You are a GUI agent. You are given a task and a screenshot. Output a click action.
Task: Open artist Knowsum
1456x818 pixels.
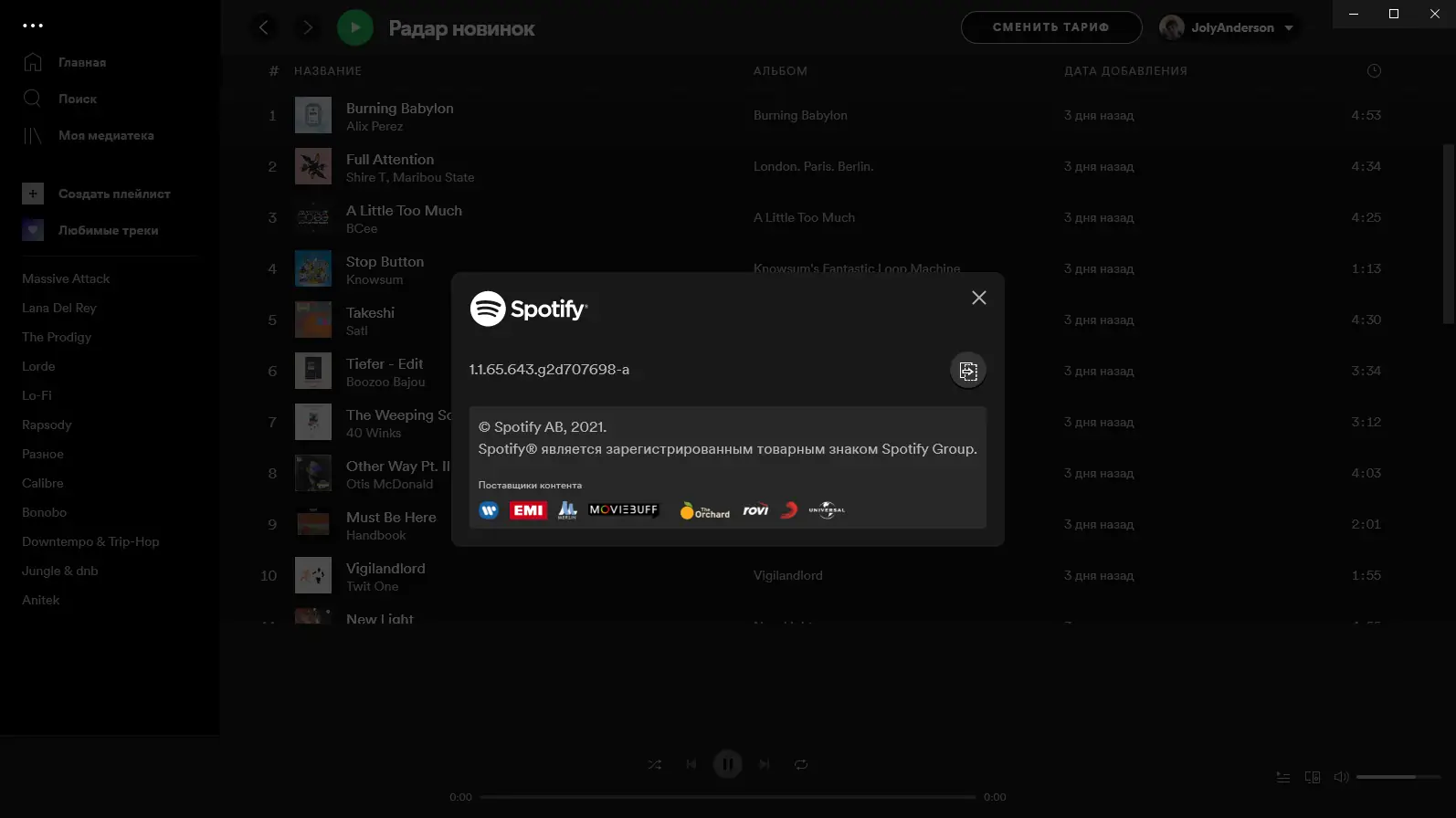[x=375, y=279]
